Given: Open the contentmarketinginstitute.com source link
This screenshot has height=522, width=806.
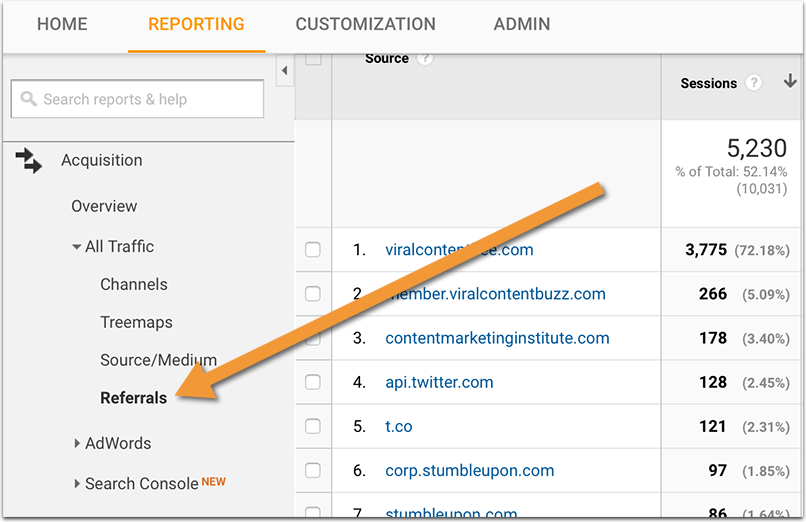Looking at the screenshot, I should coord(497,338).
